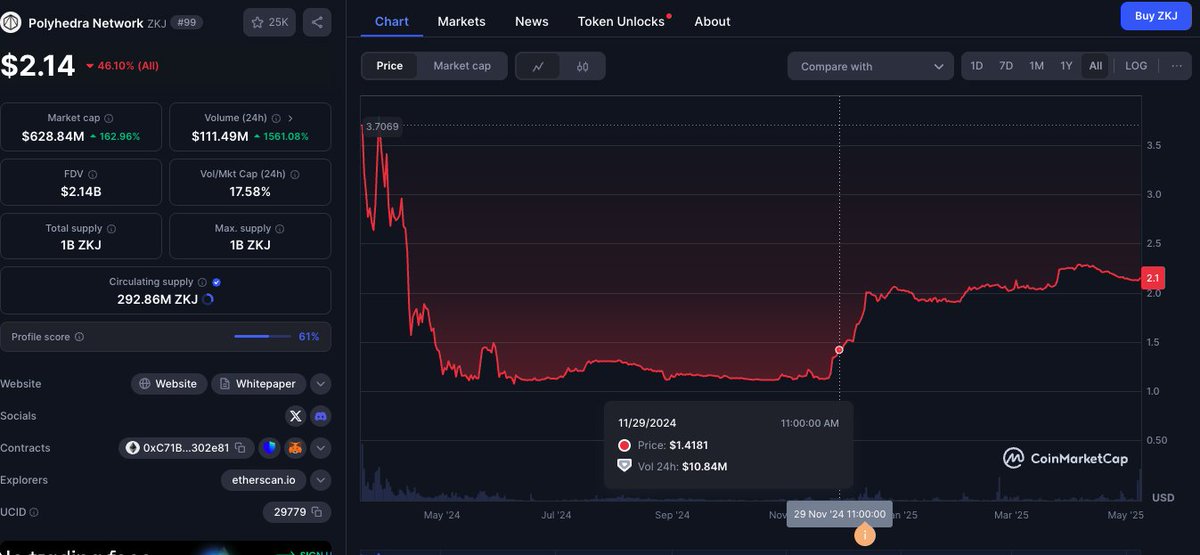The height and width of the screenshot is (555, 1200).
Task: Switch to line chart view icon
Action: pyautogui.click(x=538, y=66)
